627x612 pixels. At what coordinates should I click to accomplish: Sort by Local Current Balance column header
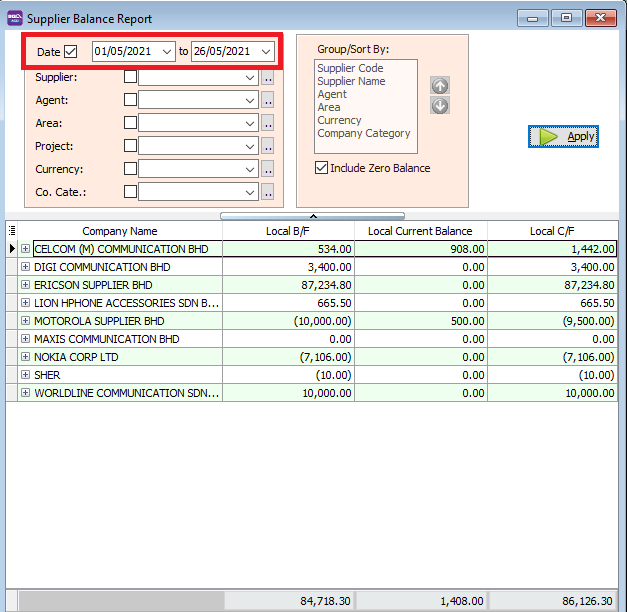click(x=420, y=231)
